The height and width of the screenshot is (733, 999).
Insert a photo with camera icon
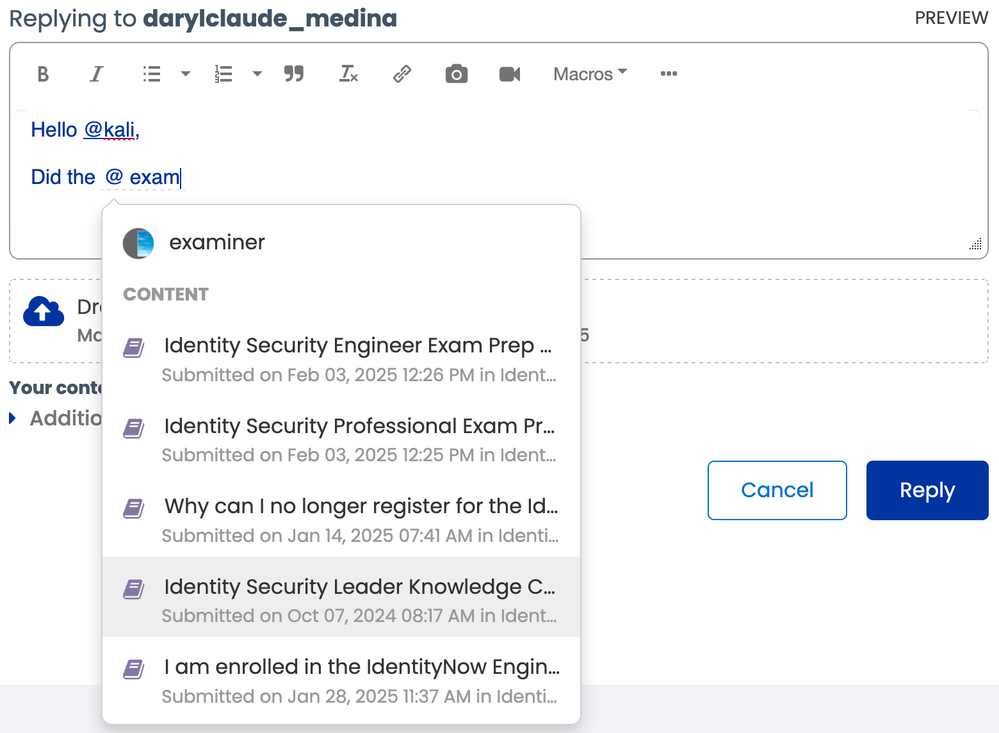tap(456, 74)
